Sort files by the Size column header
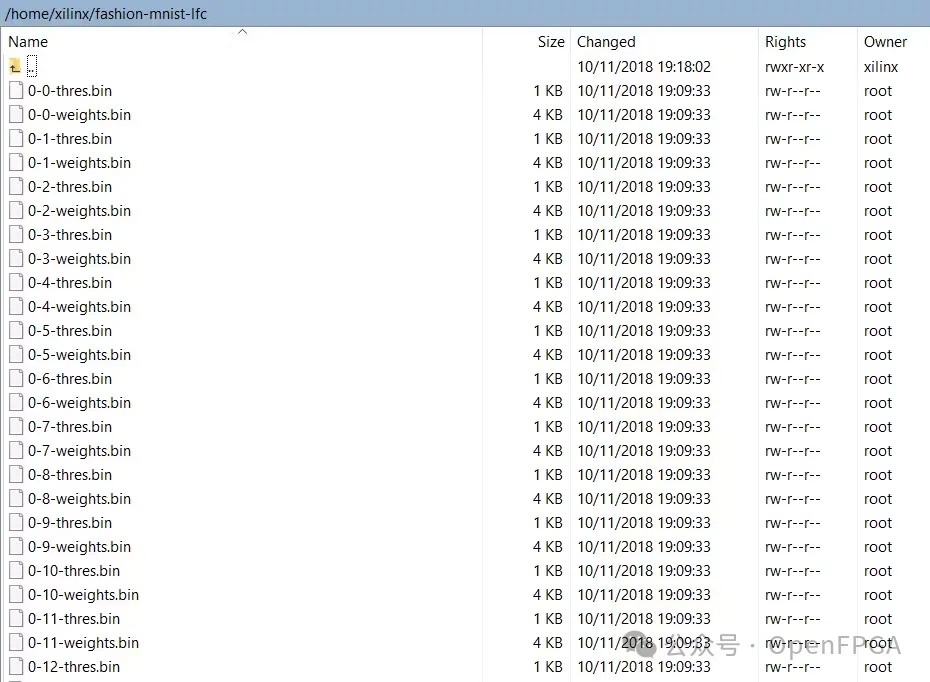The height and width of the screenshot is (682, 930). (550, 42)
